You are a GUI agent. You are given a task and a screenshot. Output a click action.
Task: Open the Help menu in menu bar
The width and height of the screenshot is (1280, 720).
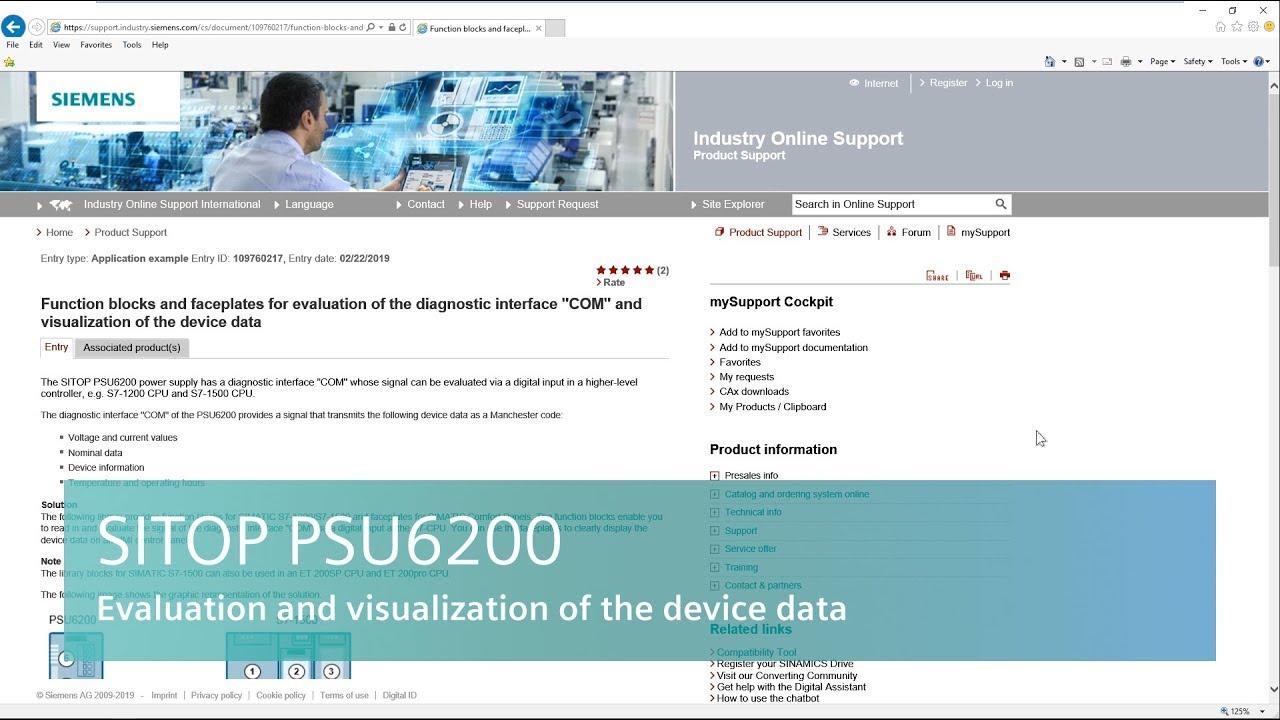[160, 45]
